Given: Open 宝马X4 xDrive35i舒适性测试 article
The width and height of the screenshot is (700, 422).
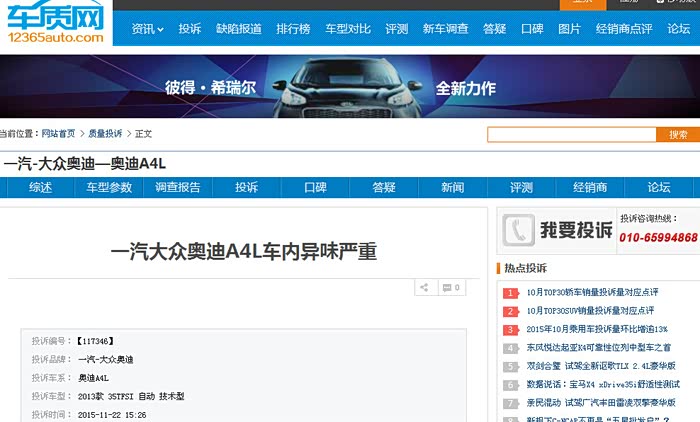Looking at the screenshot, I should click(603, 384).
